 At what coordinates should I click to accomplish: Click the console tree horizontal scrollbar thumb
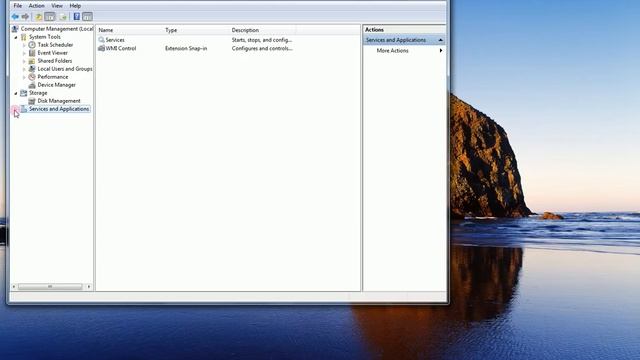tap(50, 287)
